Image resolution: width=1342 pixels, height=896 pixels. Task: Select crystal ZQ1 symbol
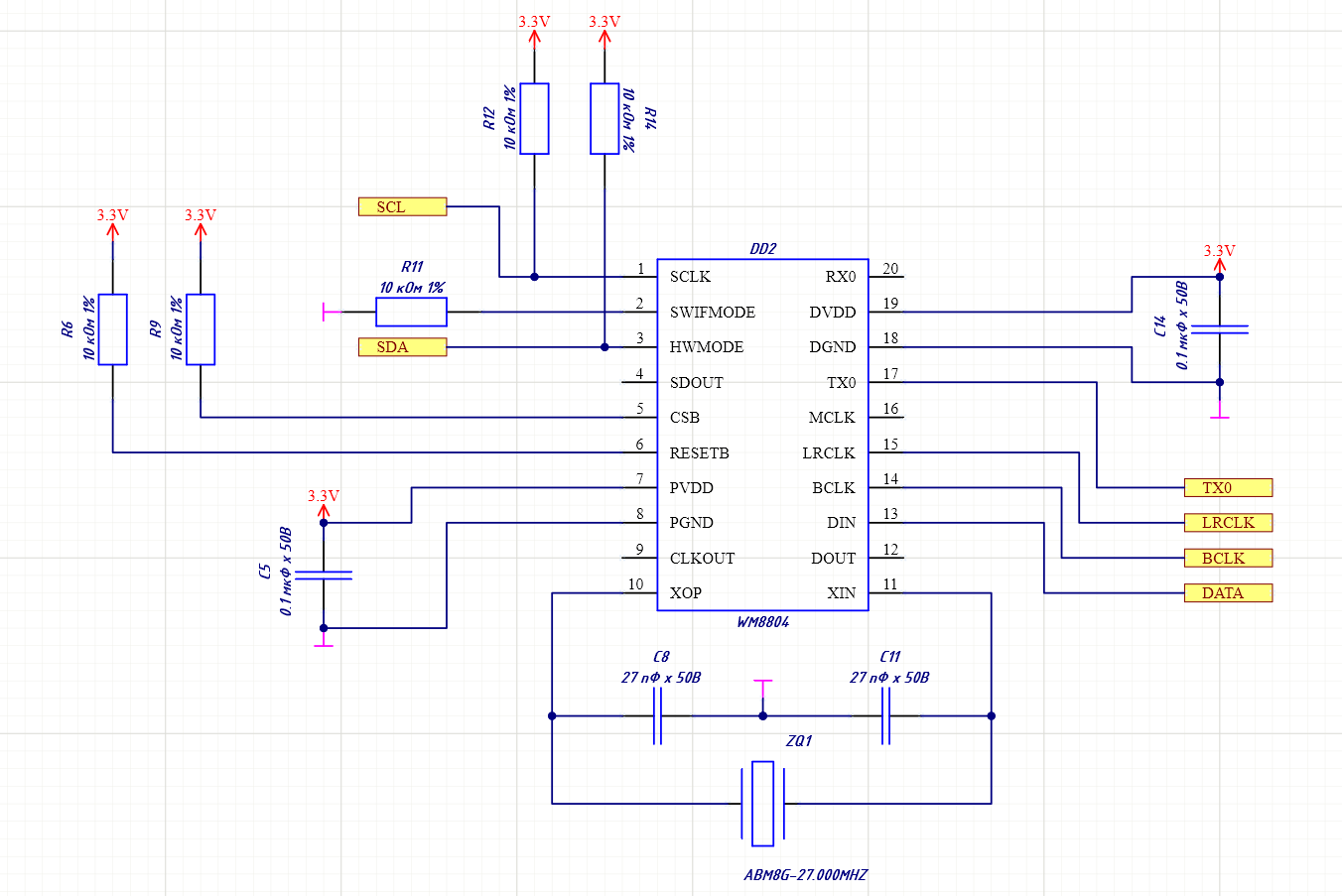click(762, 804)
